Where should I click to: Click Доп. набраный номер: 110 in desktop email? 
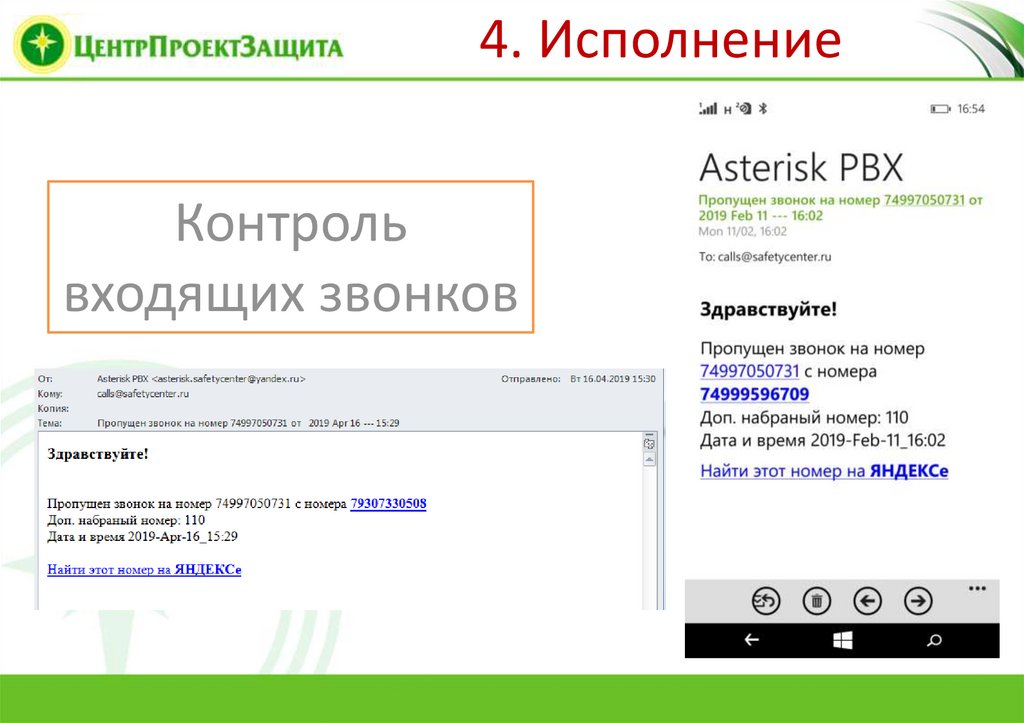[x=126, y=521]
